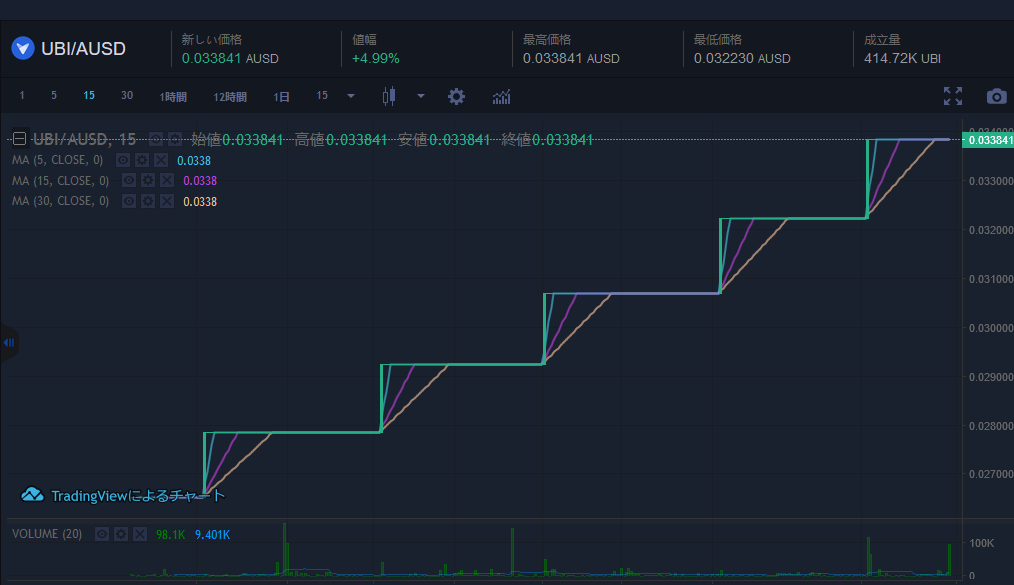Open the indicators menu icon
Screen dimensions: 1014x585
click(502, 96)
